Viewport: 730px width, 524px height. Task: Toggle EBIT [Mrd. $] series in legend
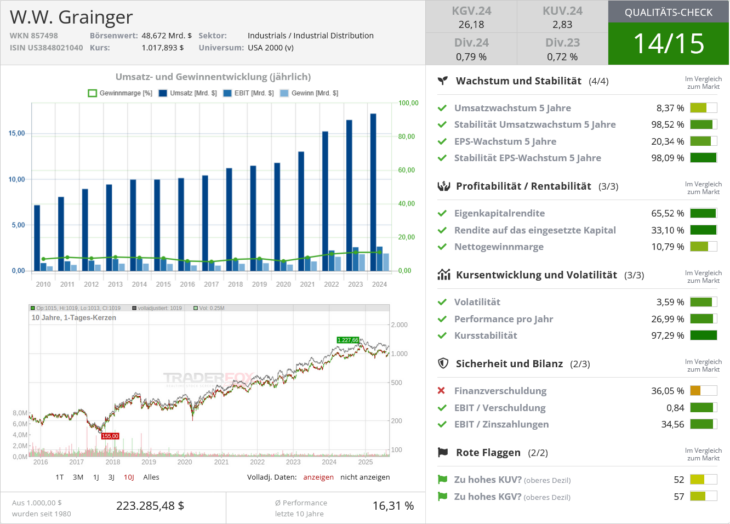(x=249, y=93)
